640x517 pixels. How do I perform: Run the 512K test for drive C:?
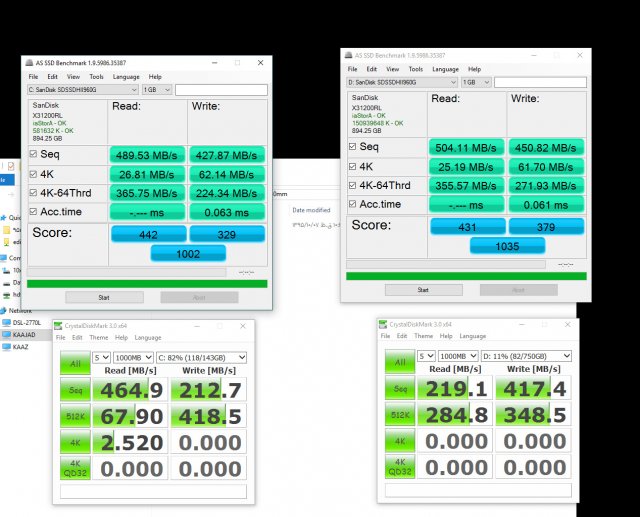point(75,415)
